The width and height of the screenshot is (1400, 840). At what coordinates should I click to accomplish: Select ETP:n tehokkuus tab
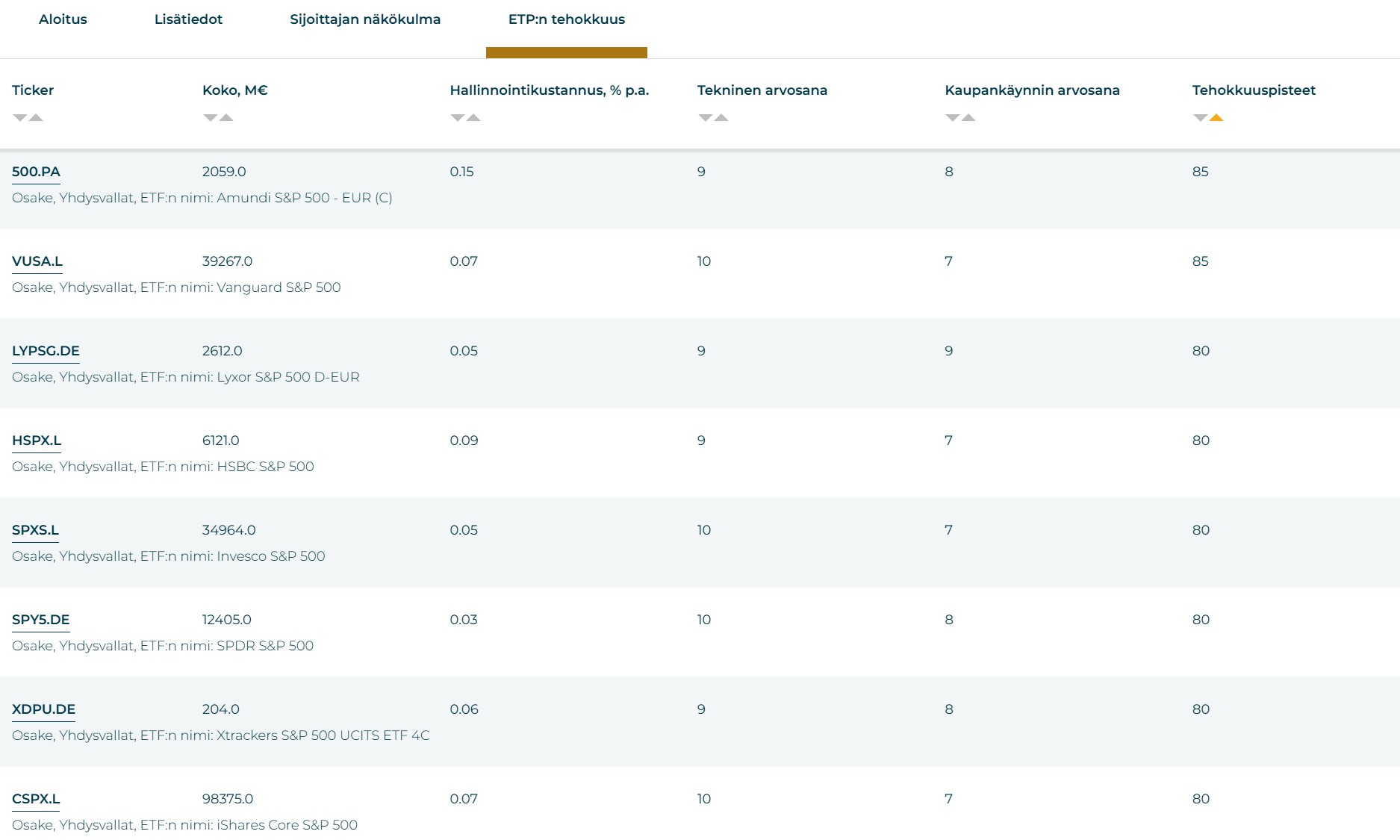(567, 19)
